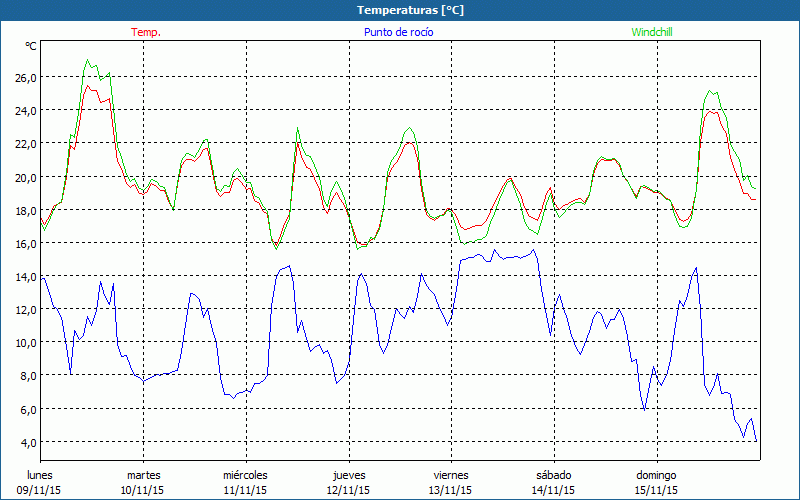Select the red Temp. legend label
The image size is (800, 500).
[146, 32]
